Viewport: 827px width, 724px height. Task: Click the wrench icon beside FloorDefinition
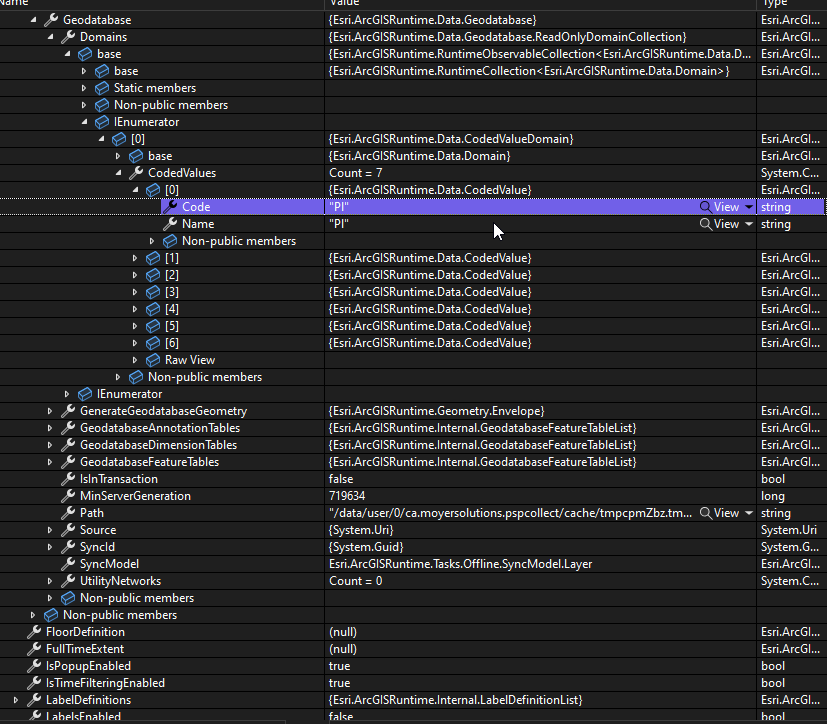(34, 632)
